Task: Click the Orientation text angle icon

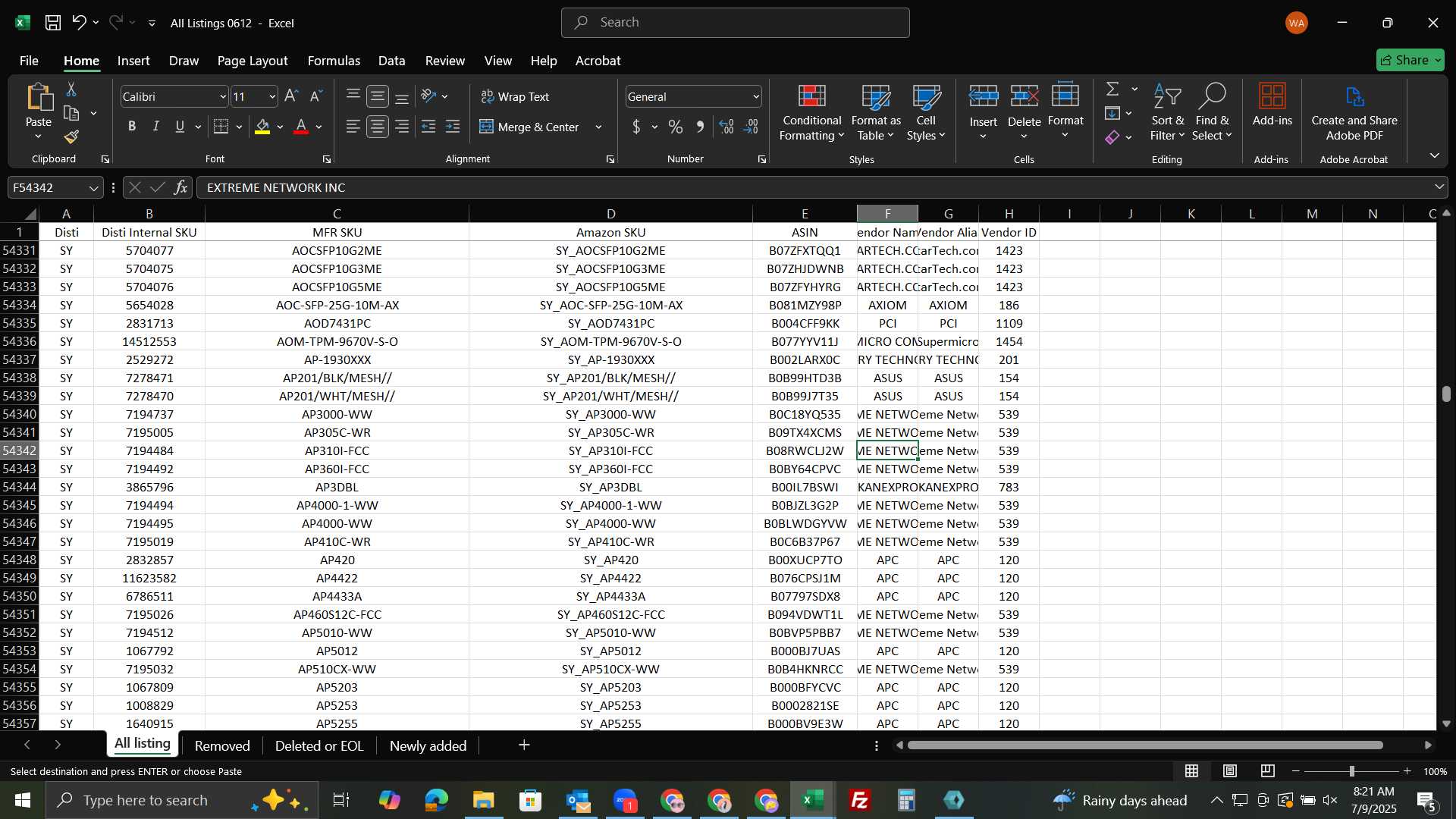Action: 428,96
